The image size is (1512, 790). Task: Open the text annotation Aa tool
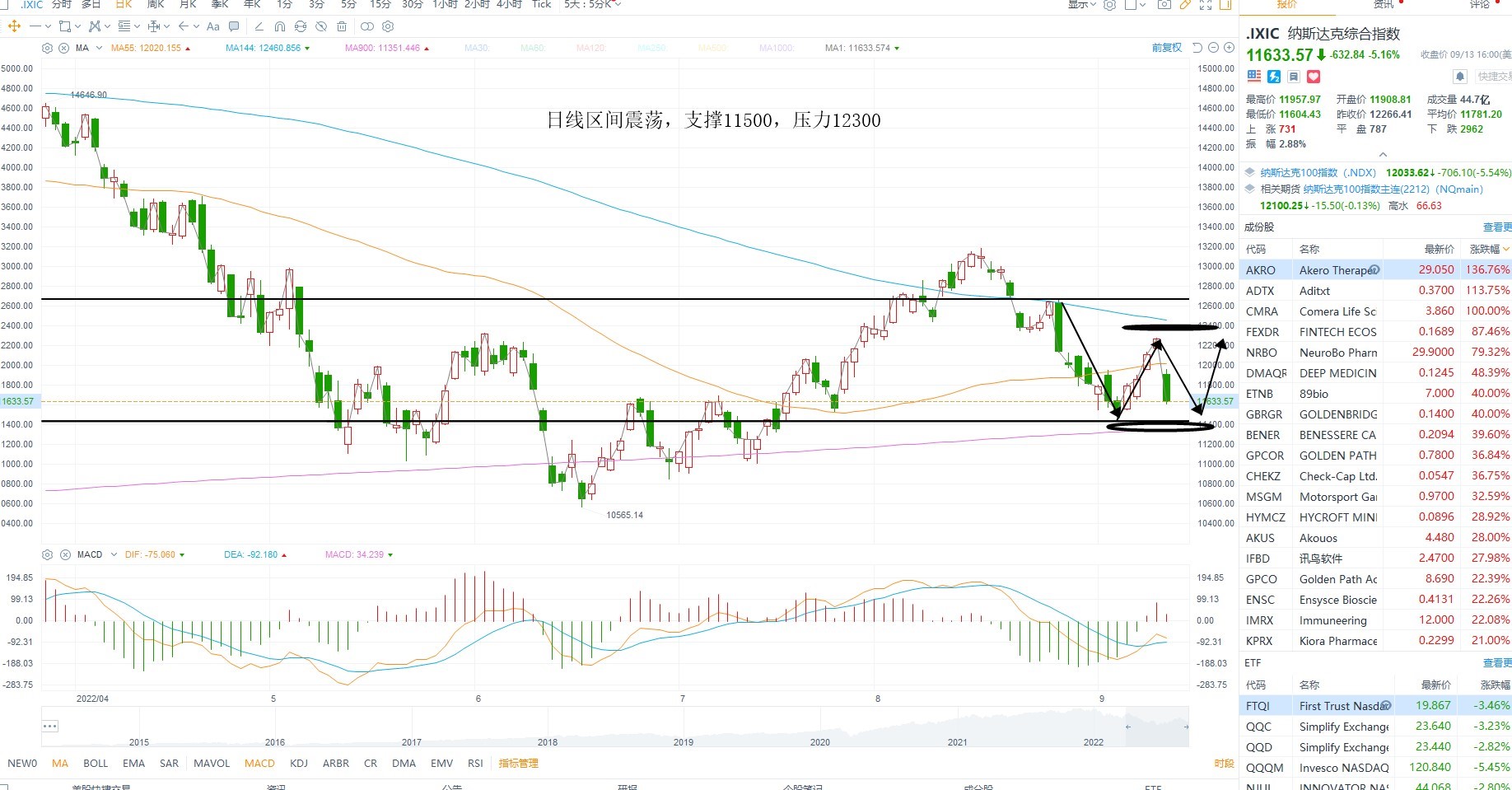212,26
